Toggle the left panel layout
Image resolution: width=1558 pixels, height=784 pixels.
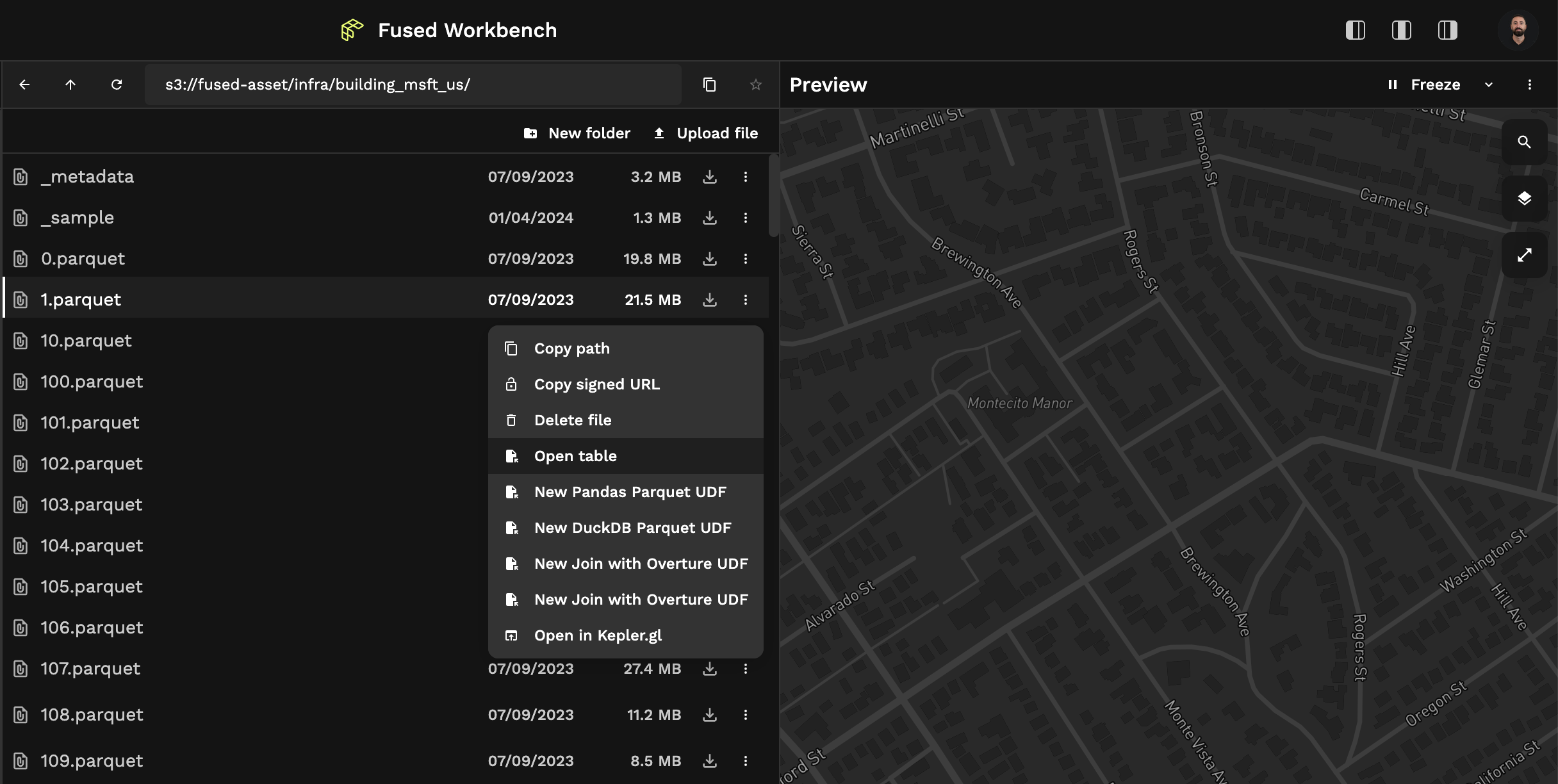(x=1356, y=30)
